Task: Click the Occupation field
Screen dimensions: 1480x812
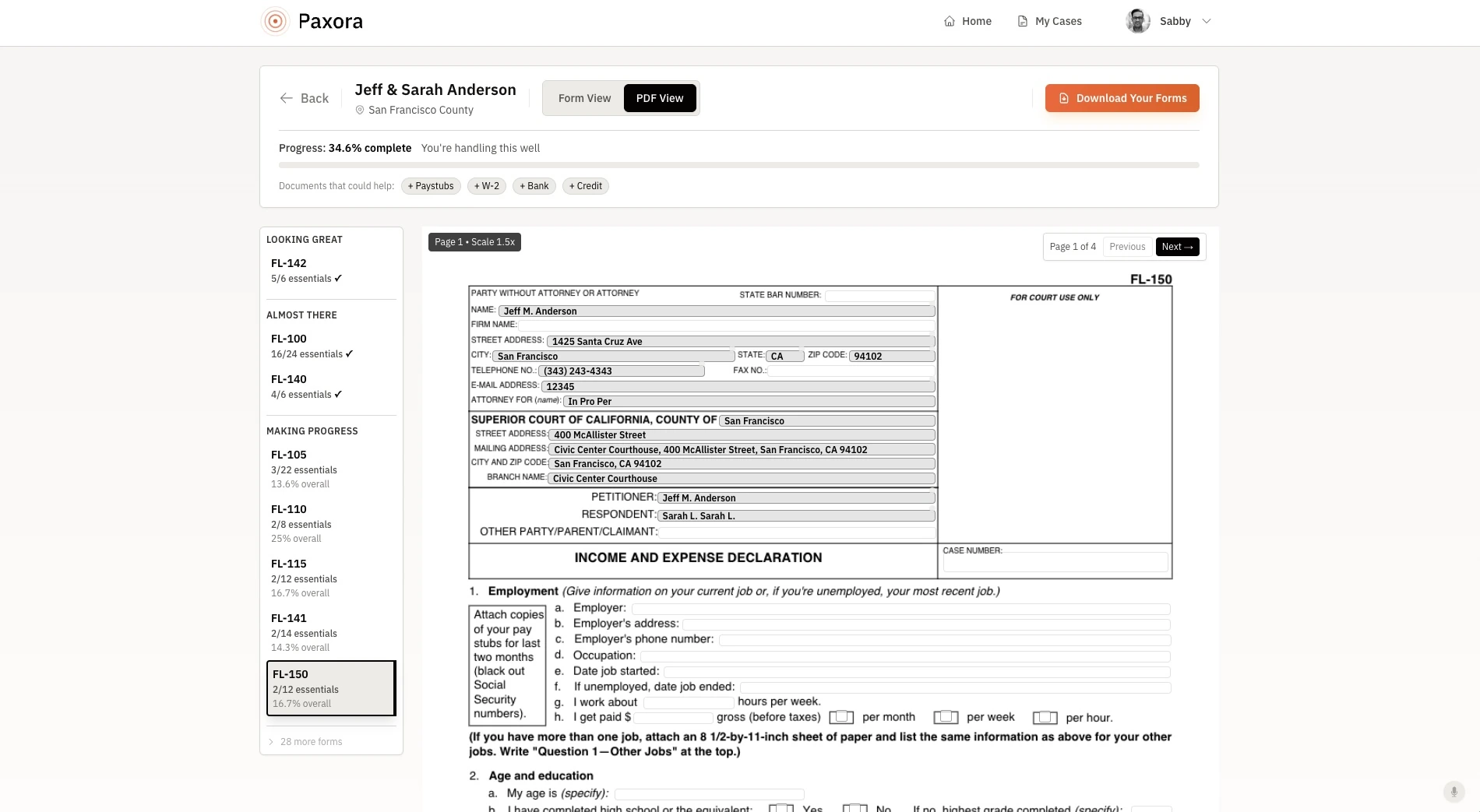Action: 906,656
